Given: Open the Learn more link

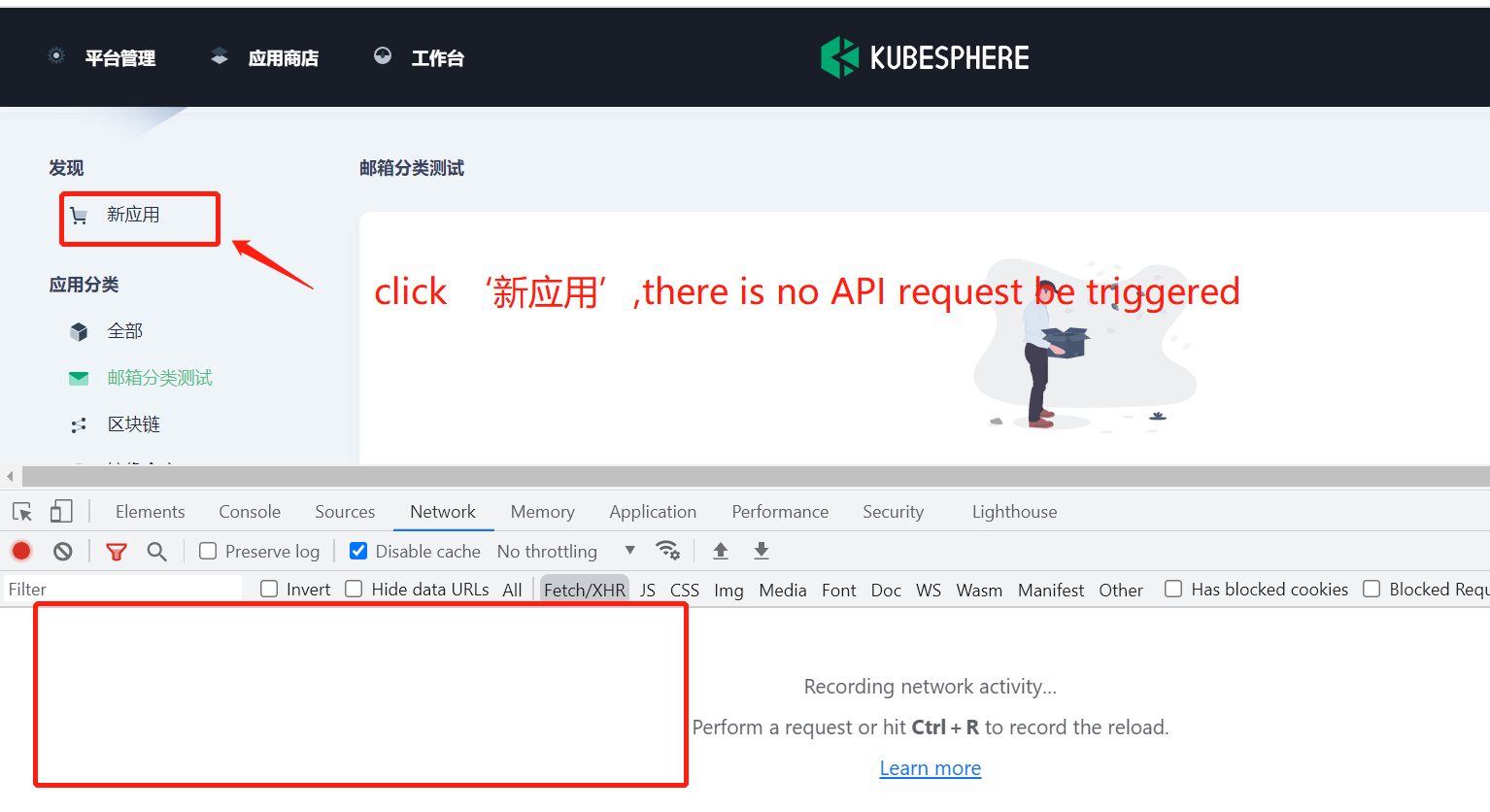Looking at the screenshot, I should 929,767.
